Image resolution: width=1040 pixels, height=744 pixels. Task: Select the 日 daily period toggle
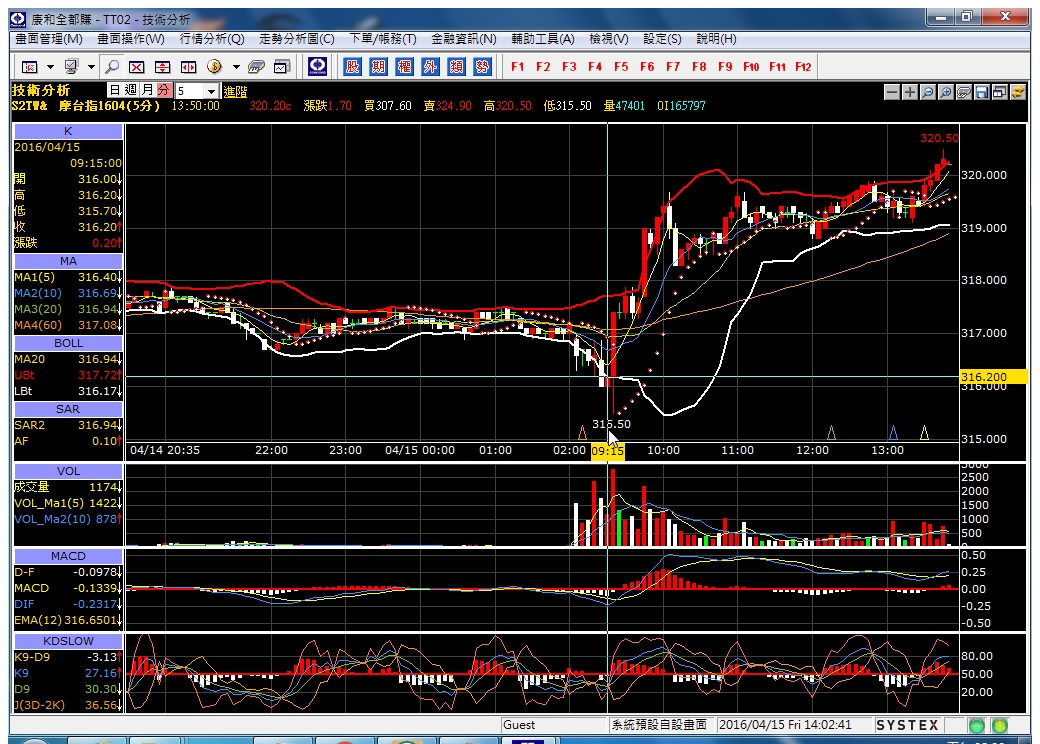point(115,90)
